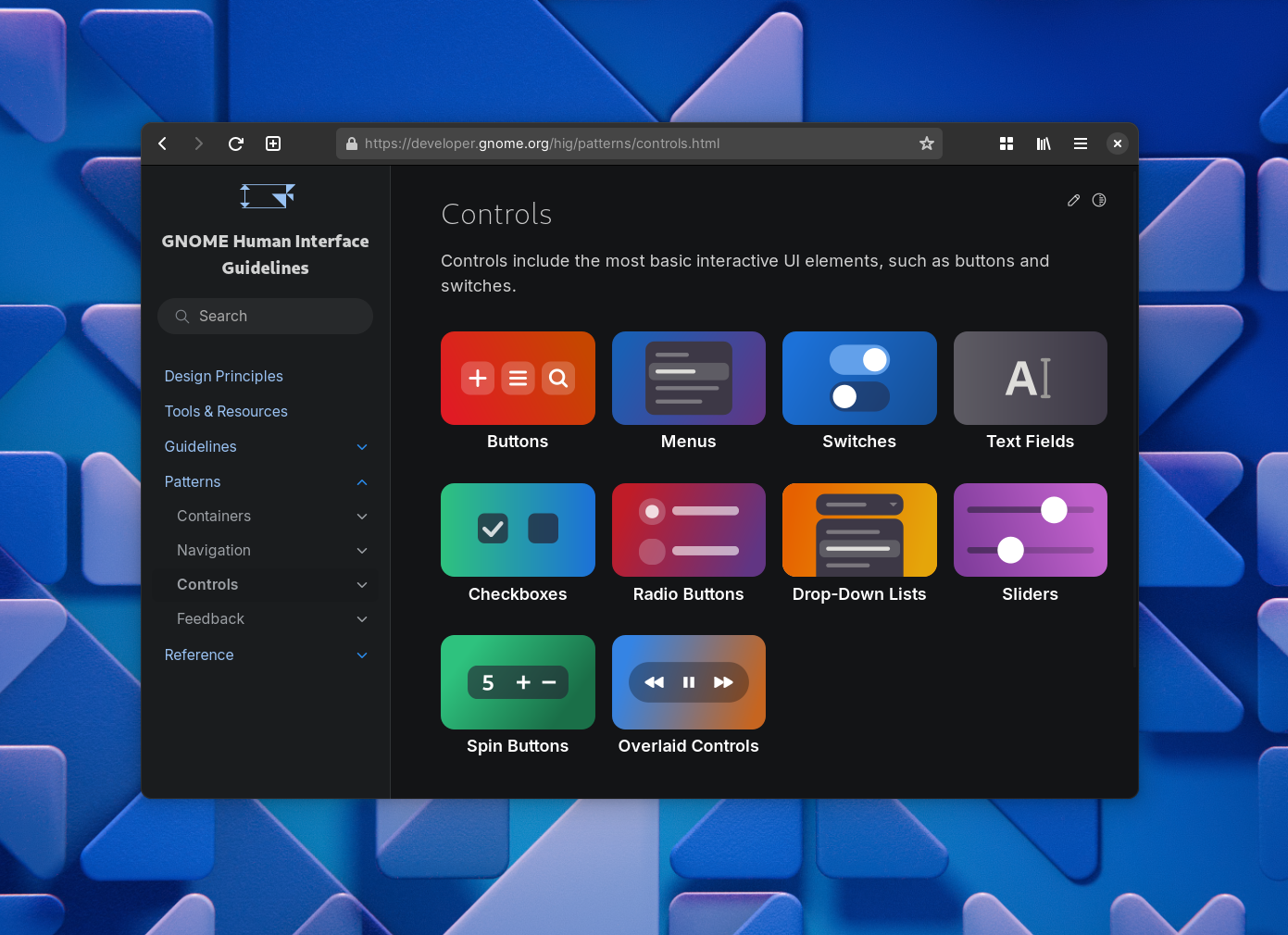
Task: Expand the Containers submenu chevron
Action: click(x=362, y=517)
